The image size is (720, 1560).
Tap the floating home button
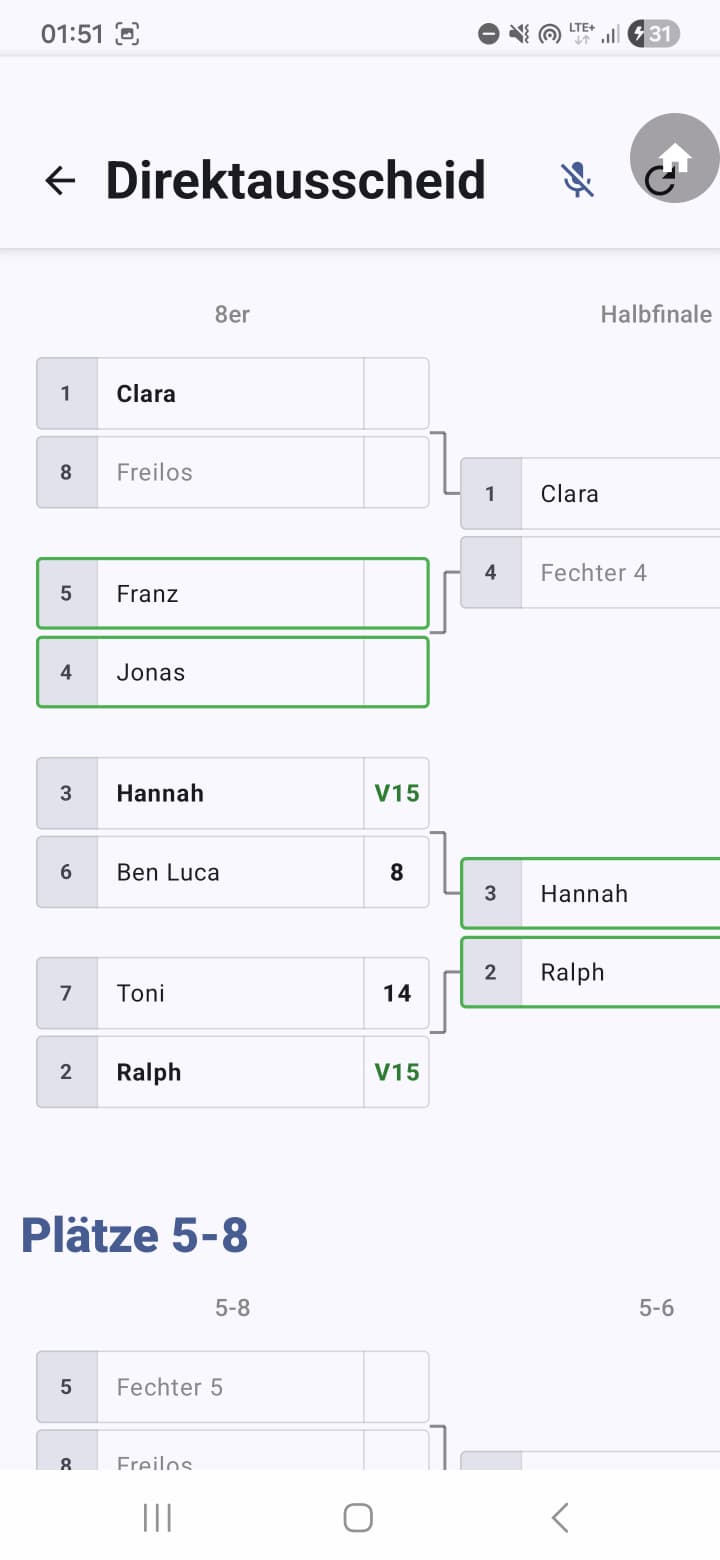675,158
